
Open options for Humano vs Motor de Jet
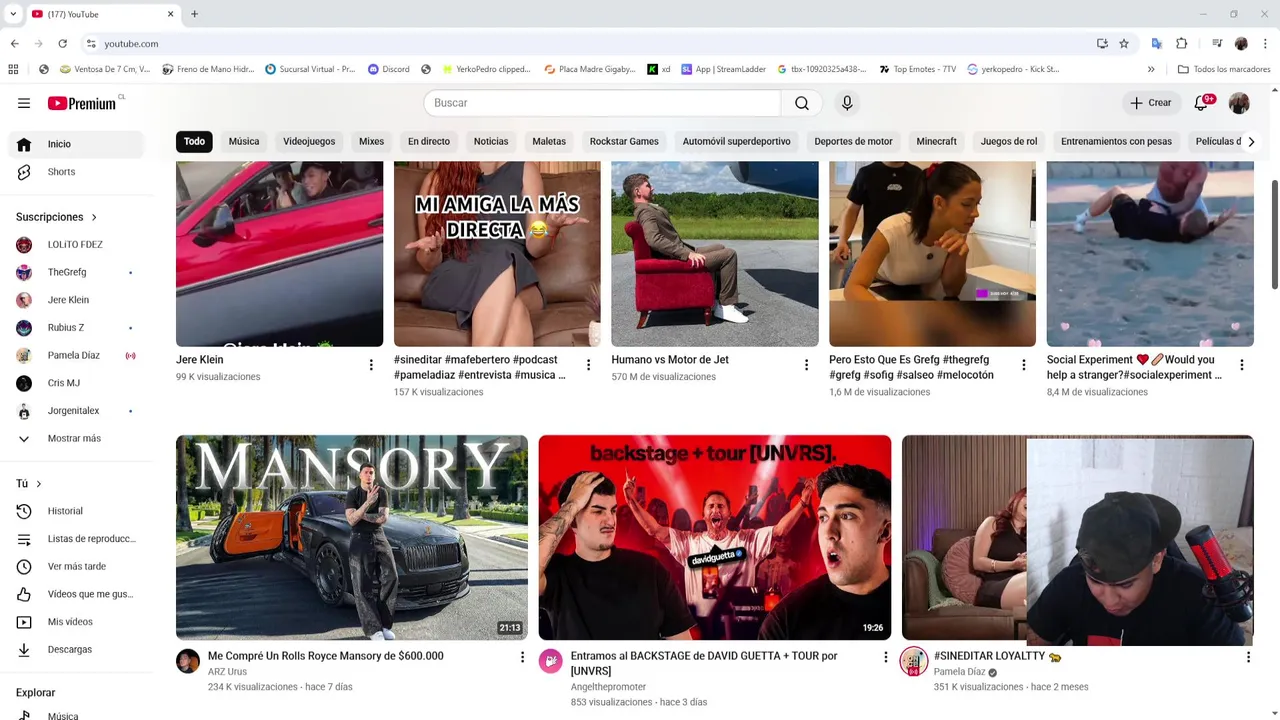coord(806,365)
